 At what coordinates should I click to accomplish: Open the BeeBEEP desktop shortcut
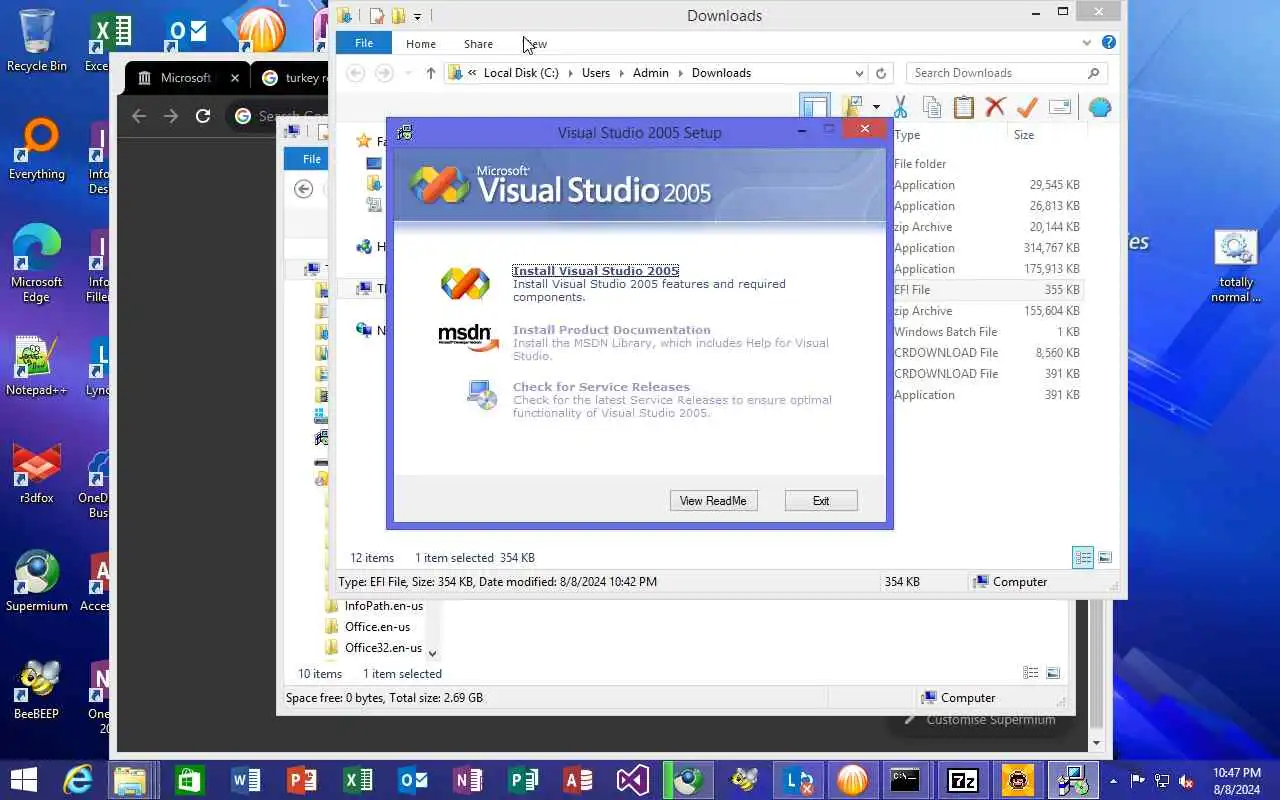pos(37,689)
